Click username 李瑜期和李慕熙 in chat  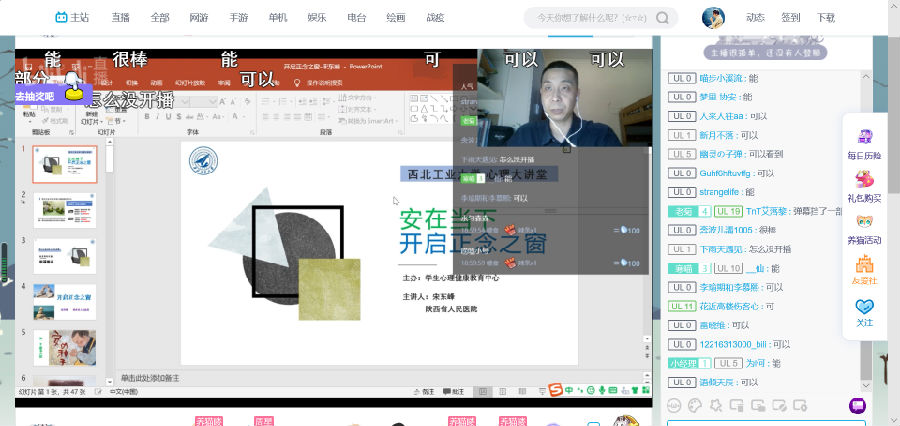730,287
